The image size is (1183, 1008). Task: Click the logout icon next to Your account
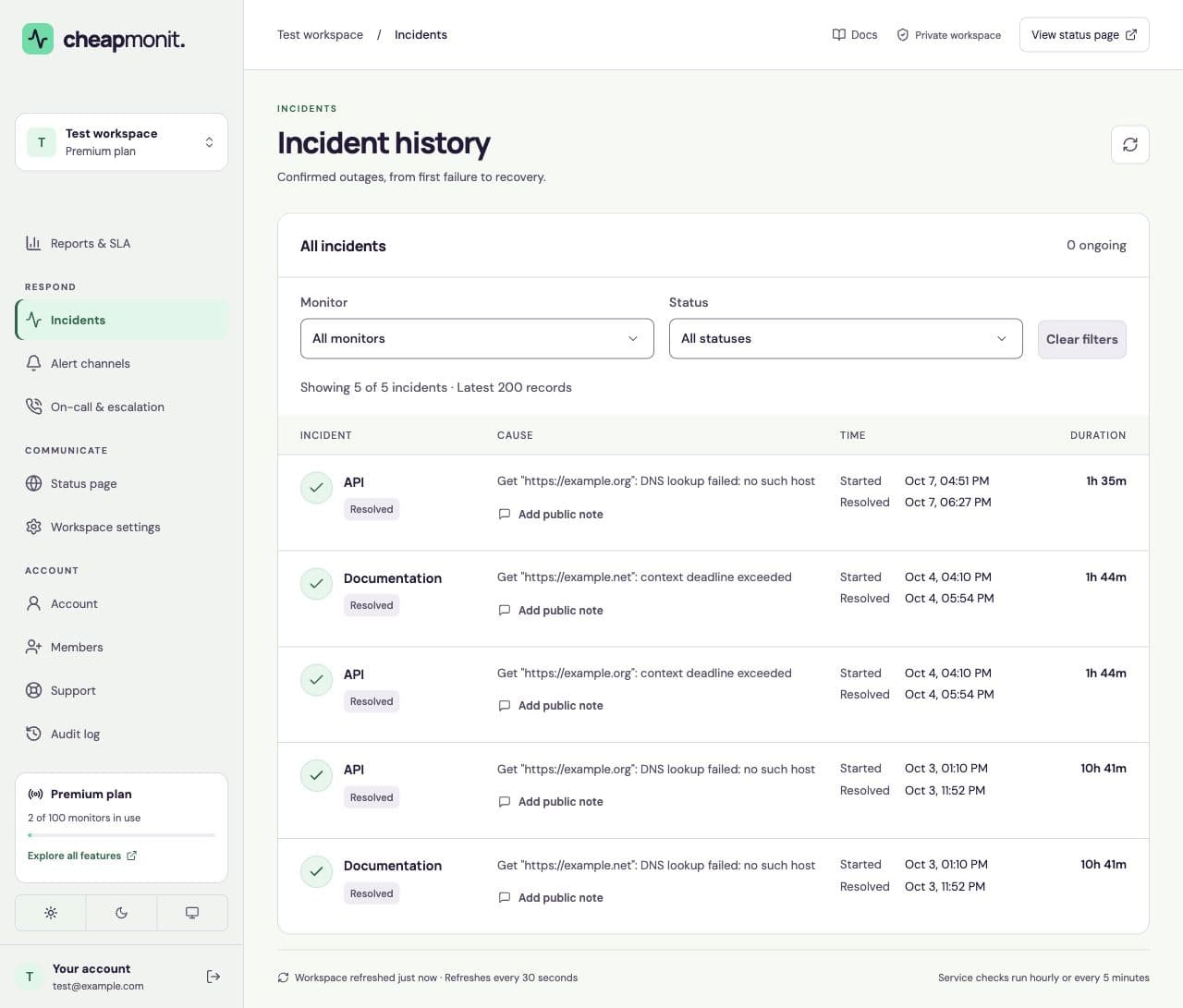(213, 977)
